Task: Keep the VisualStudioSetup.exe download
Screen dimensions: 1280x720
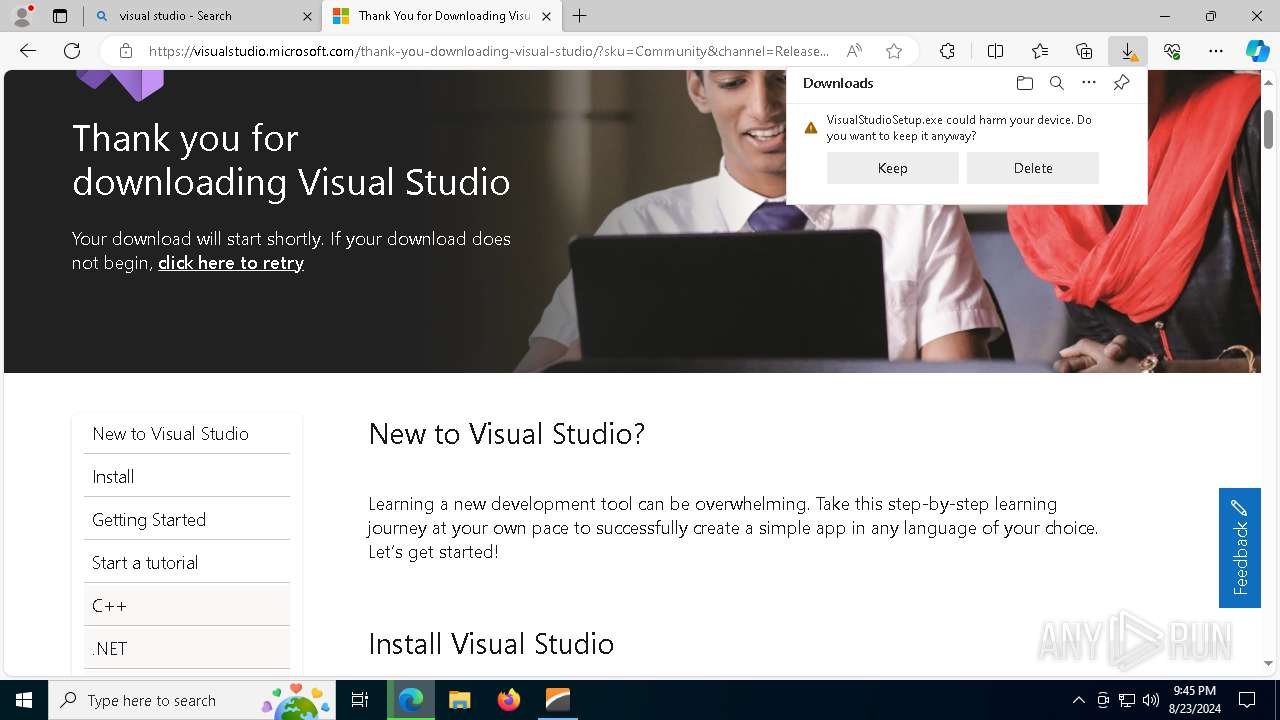Action: click(x=893, y=168)
